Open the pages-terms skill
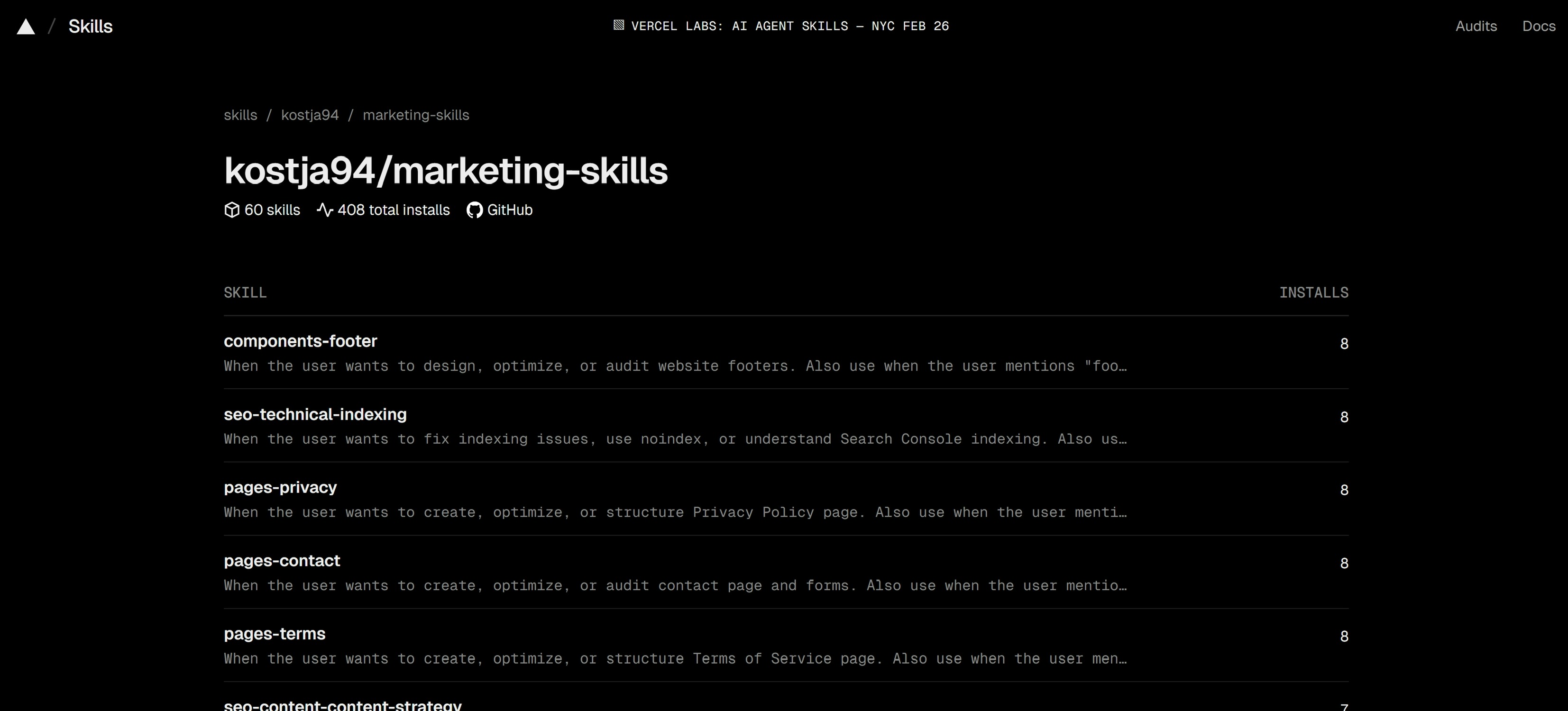Image resolution: width=1568 pixels, height=711 pixels. click(x=275, y=634)
